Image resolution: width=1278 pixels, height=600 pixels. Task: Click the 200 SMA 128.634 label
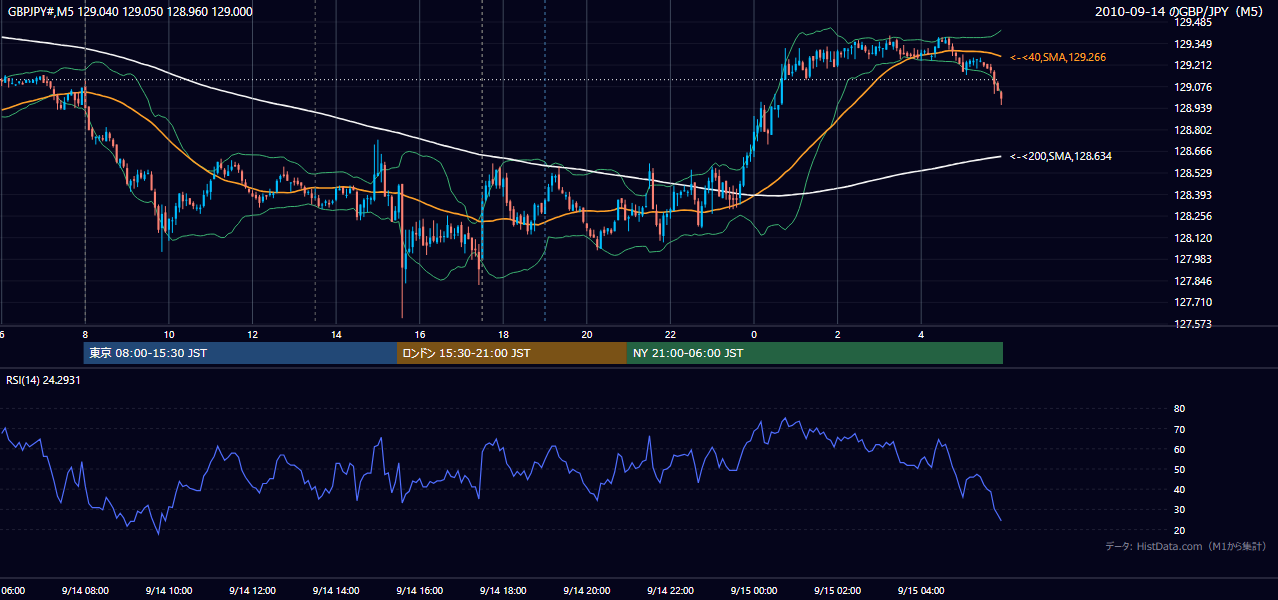pyautogui.click(x=1061, y=156)
